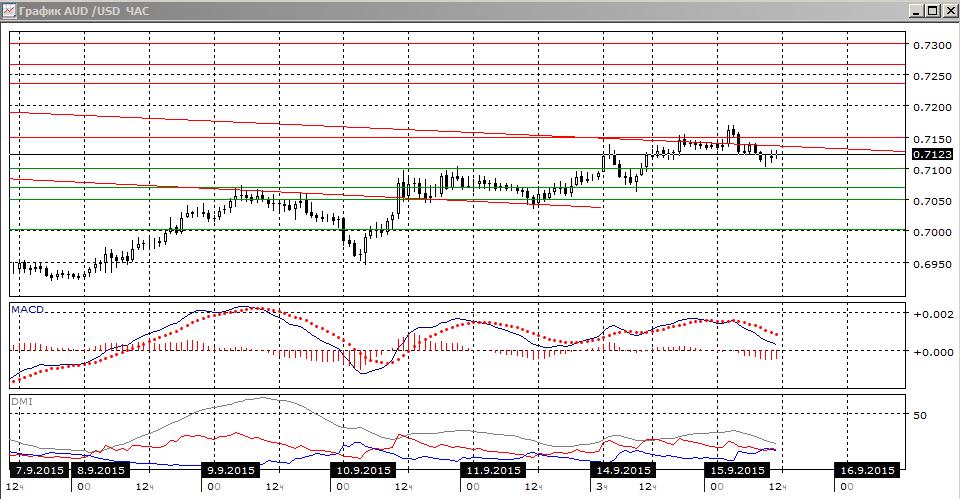Click the chart icon in title bar
The height and width of the screenshot is (499, 960).
(x=9, y=10)
